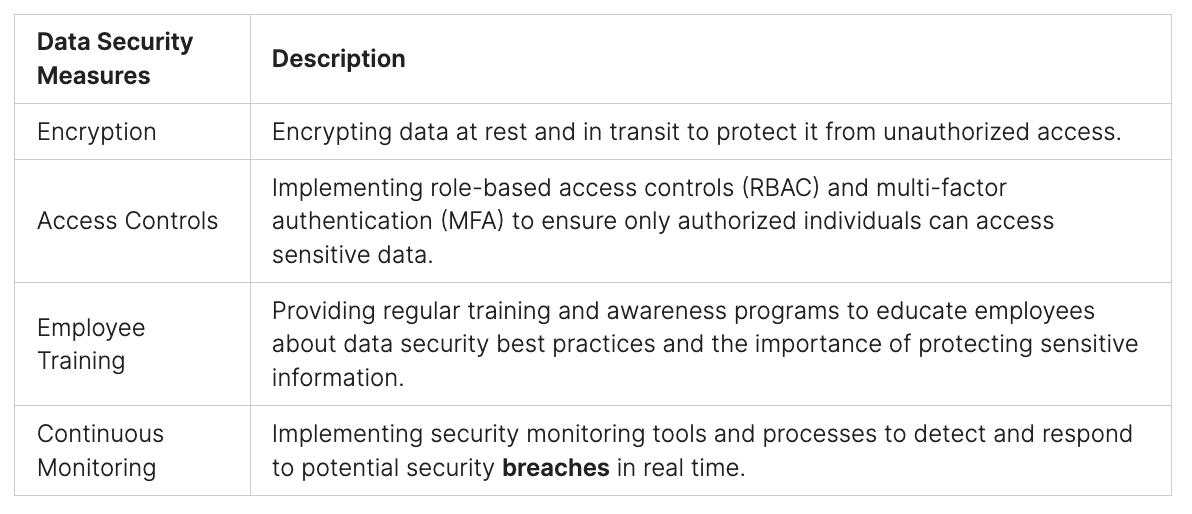Click the 'Description' column header

pos(338,58)
